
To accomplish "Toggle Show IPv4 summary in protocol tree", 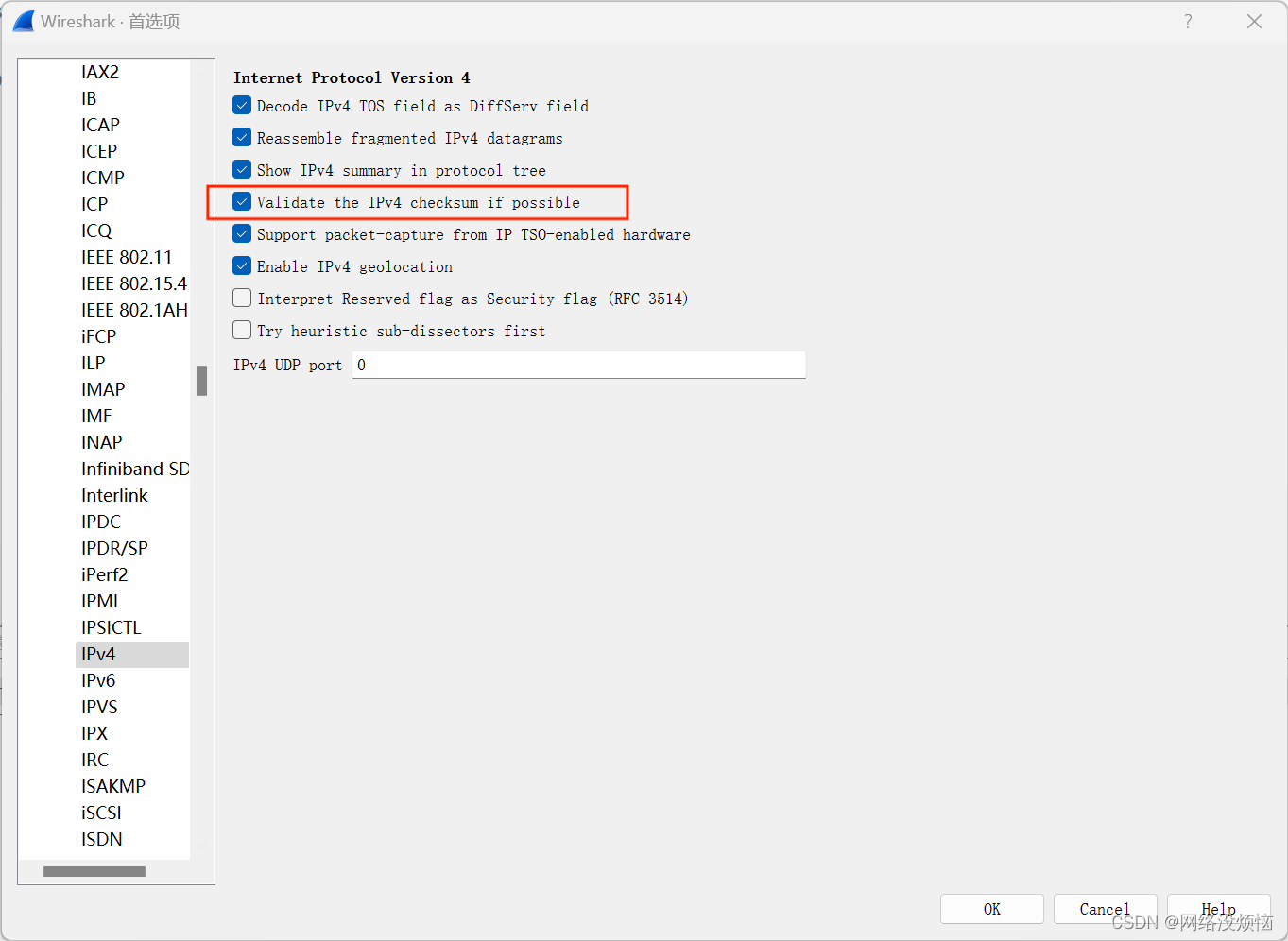I will click(x=242, y=170).
